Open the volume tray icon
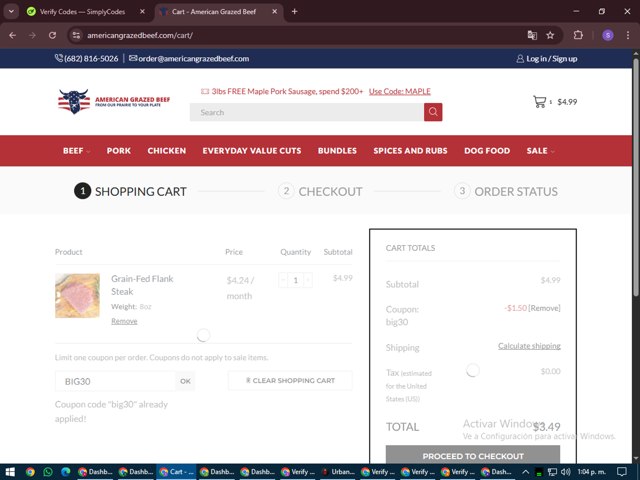The height and width of the screenshot is (480, 640). pyautogui.click(x=565, y=472)
